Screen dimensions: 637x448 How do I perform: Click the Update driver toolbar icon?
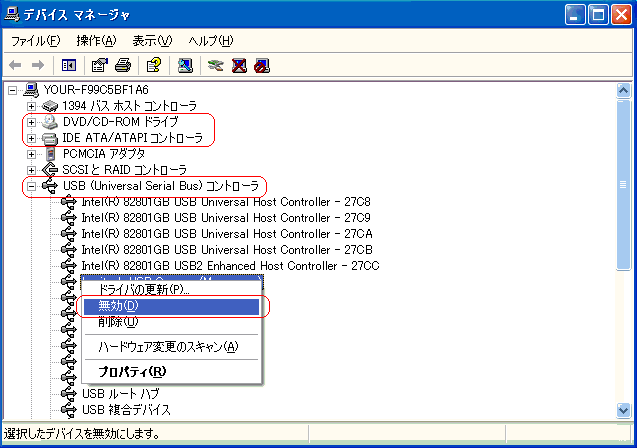coord(216,65)
